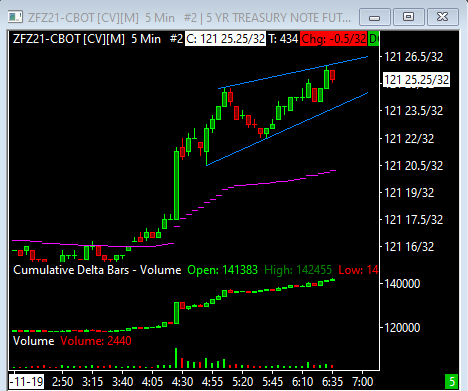The image size is (468, 391).
Task: Click the 'Cumulative Delta Bars - Volume' study label
Action: [x=97, y=270]
